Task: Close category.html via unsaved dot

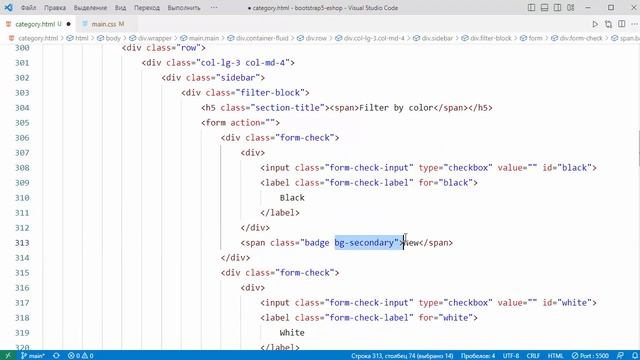Action: [69, 24]
